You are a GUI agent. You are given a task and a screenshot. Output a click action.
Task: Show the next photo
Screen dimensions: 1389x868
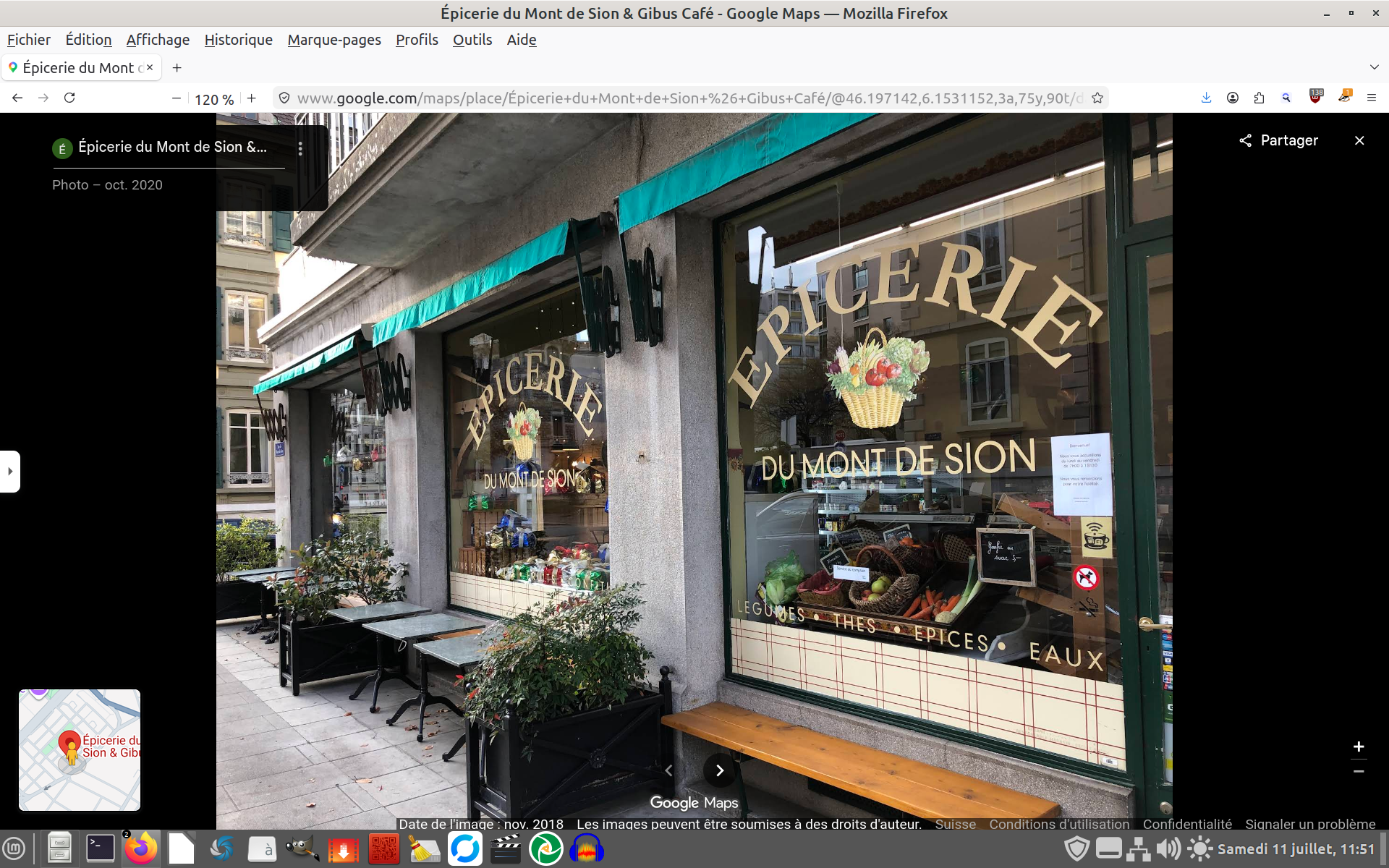[720, 770]
